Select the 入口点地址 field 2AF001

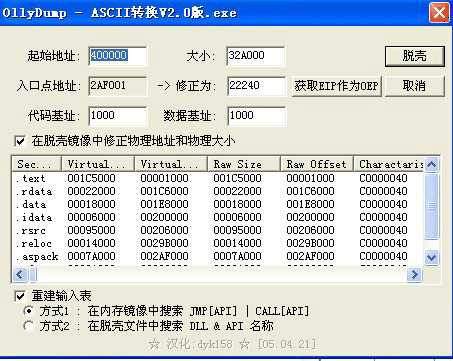click(x=117, y=86)
